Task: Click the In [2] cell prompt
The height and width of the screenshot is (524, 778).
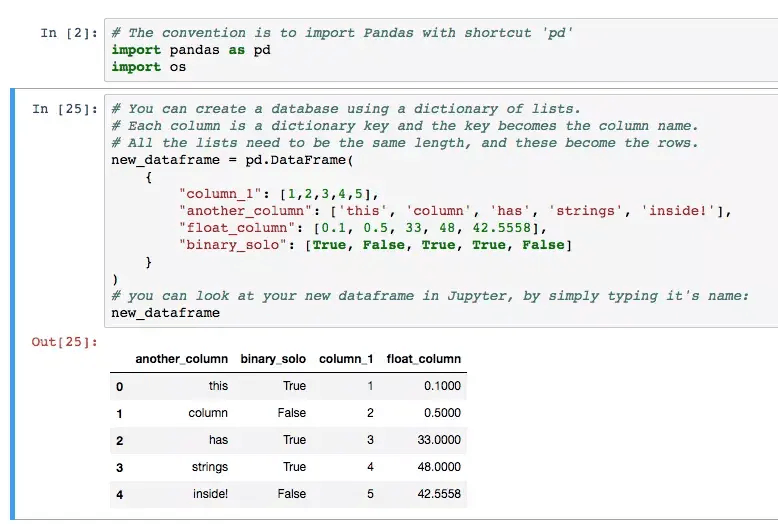Action: pos(68,32)
